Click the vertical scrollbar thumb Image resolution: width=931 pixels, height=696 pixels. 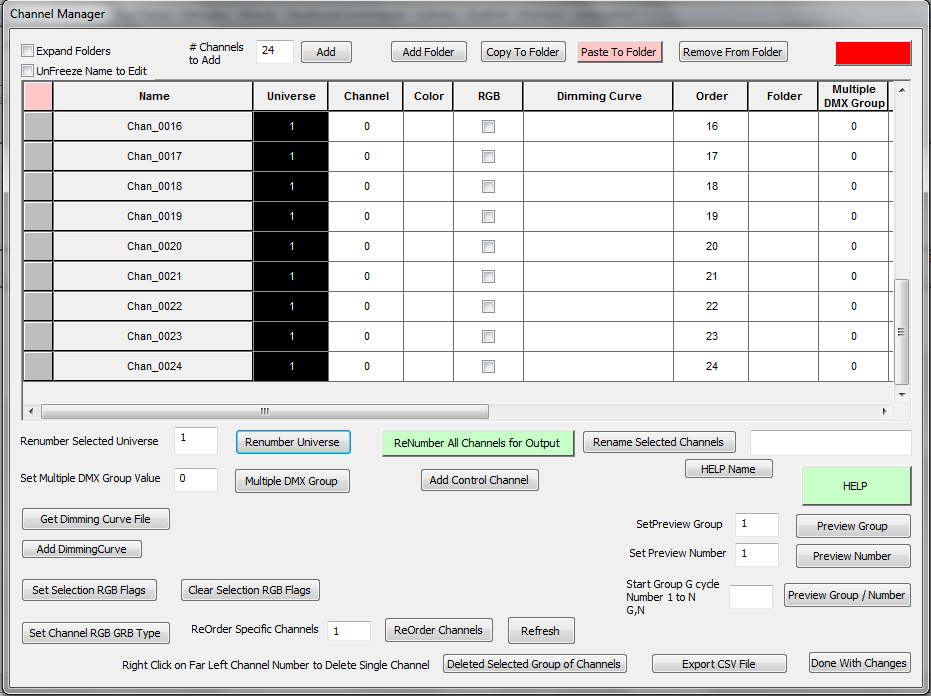coord(901,331)
